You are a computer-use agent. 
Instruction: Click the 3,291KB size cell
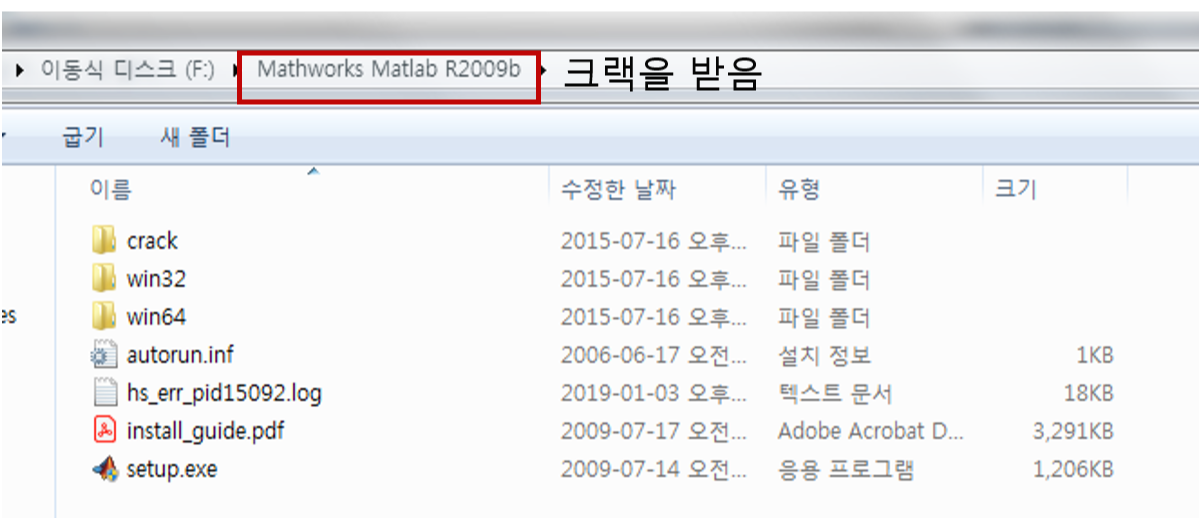coord(1073,432)
